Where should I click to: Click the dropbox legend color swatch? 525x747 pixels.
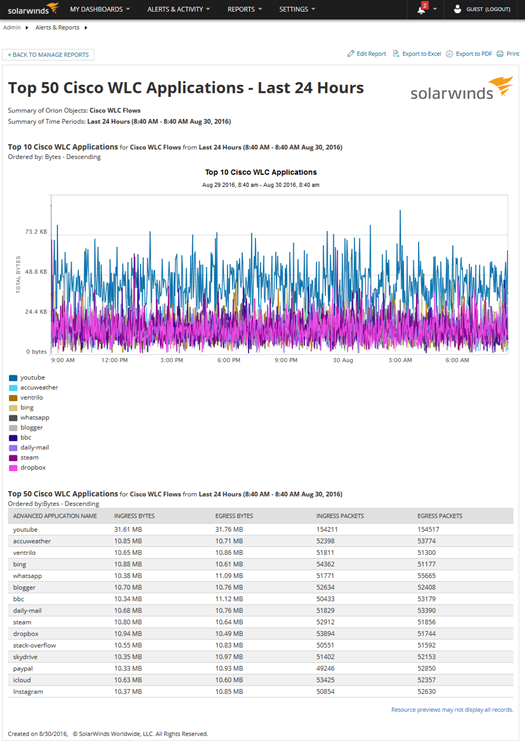13,468
